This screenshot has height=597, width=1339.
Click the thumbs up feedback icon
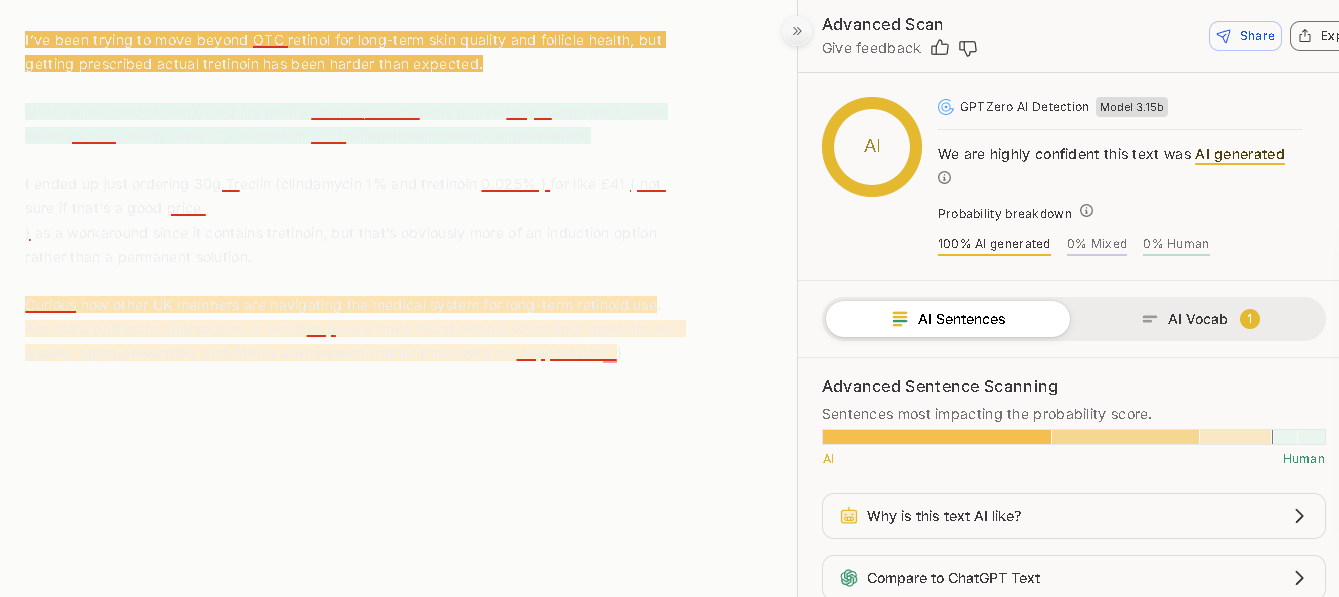(939, 48)
